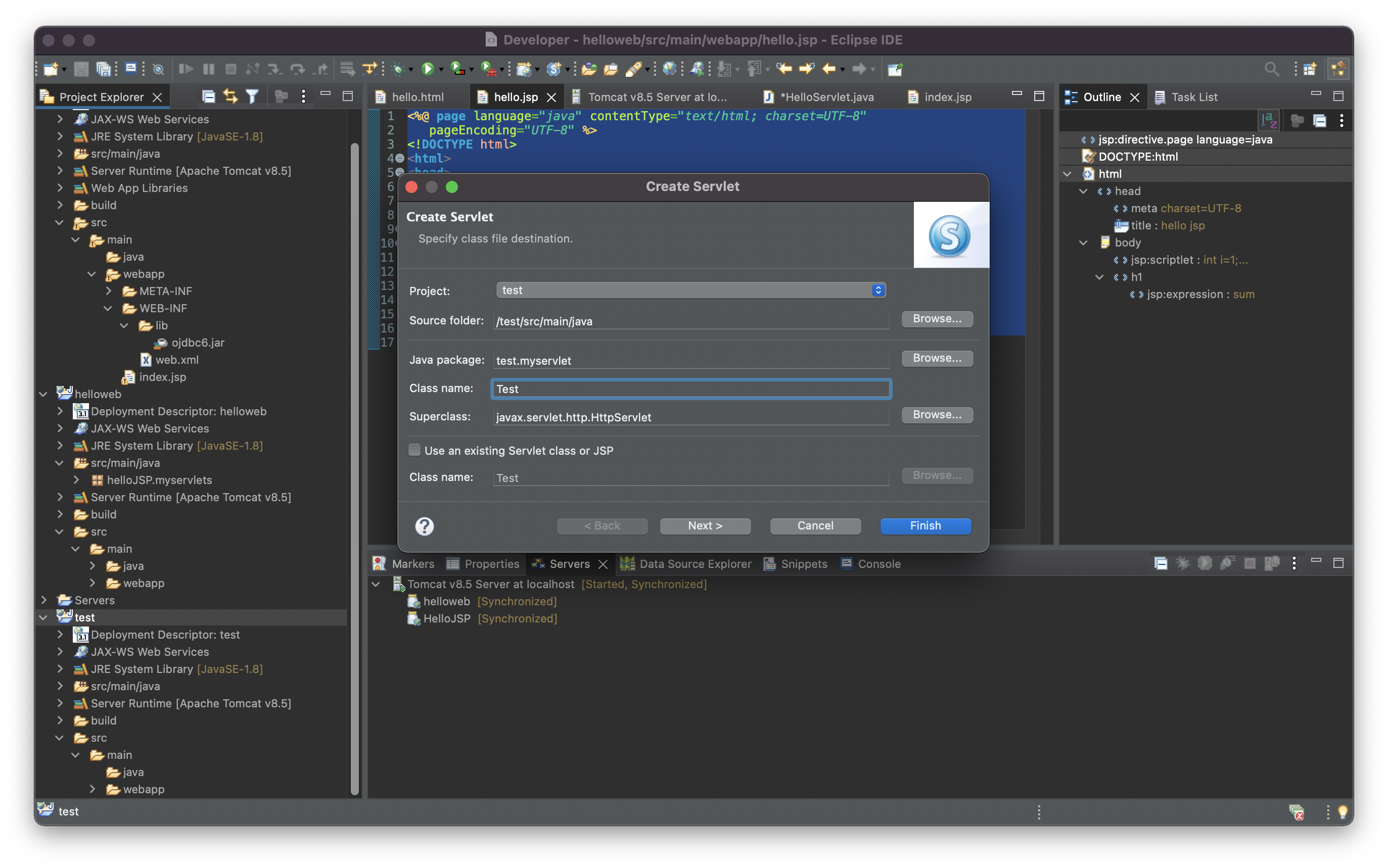Expand the Servers folder in Project Explorer

pos(43,600)
